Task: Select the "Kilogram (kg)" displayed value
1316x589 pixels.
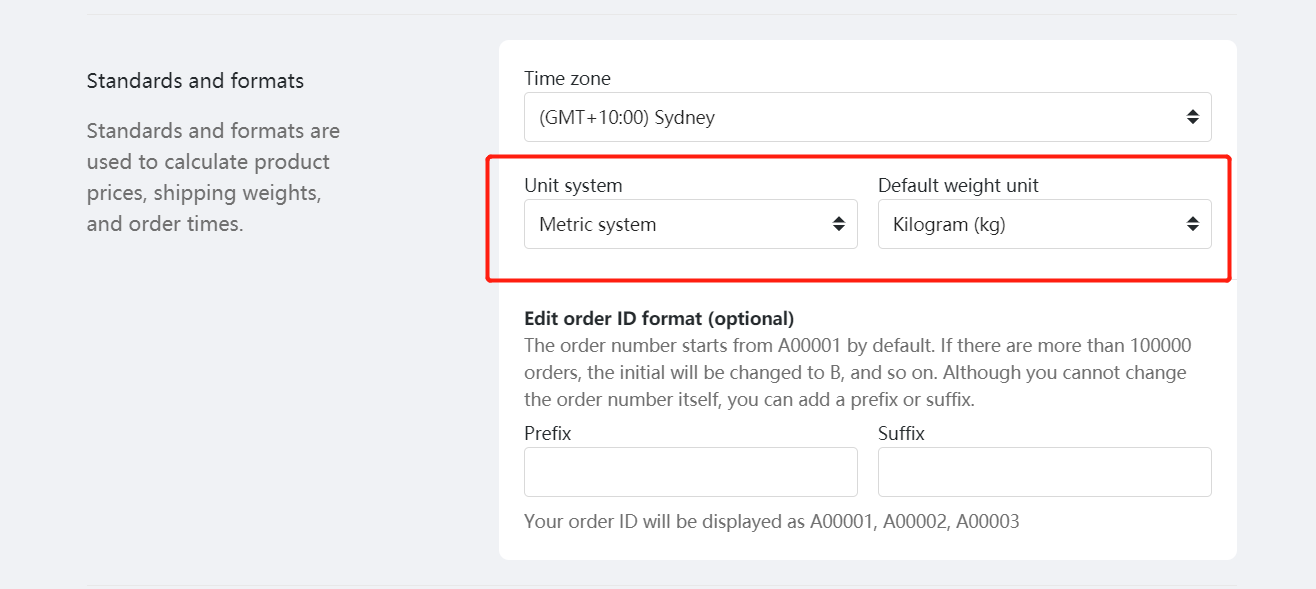Action: (942, 224)
